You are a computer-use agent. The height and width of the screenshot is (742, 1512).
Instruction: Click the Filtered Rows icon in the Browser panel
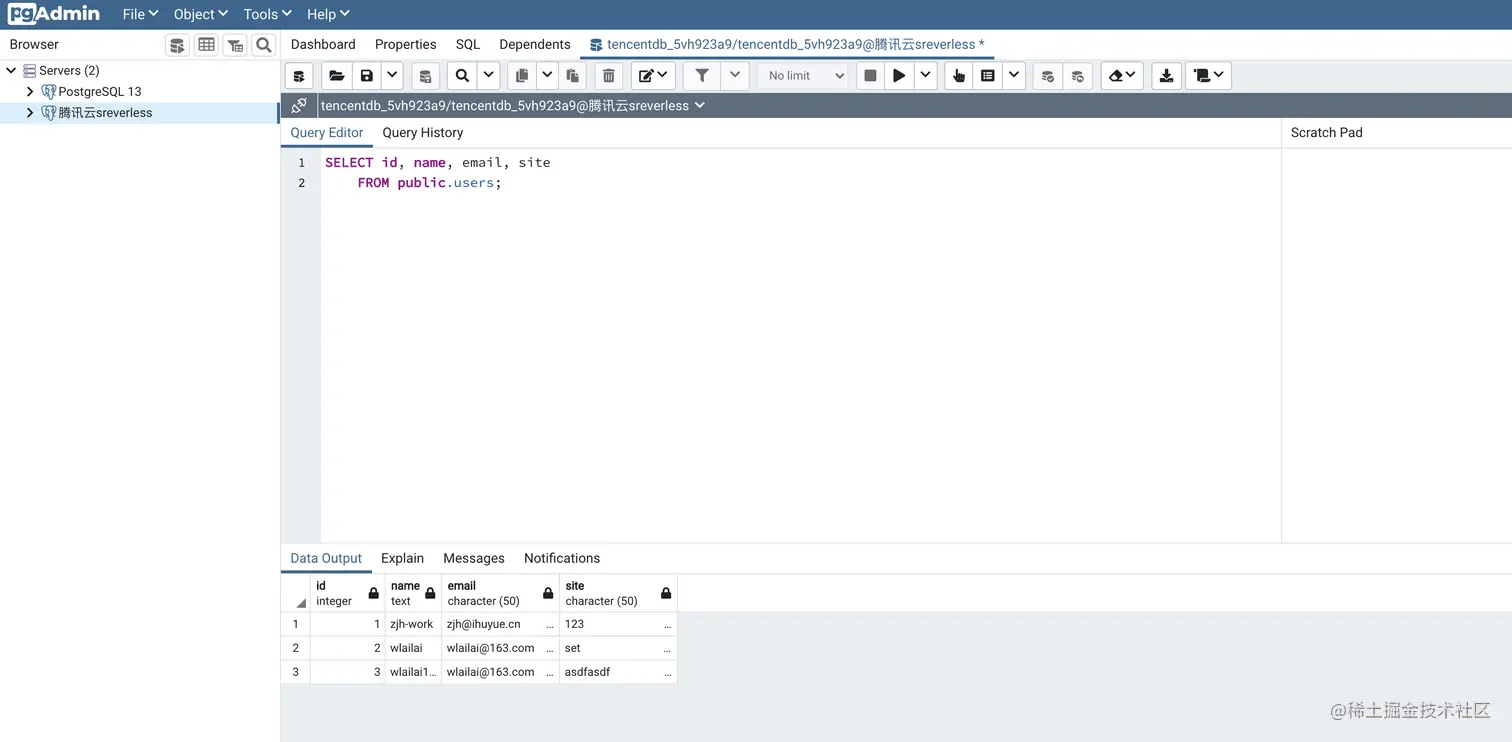[235, 45]
